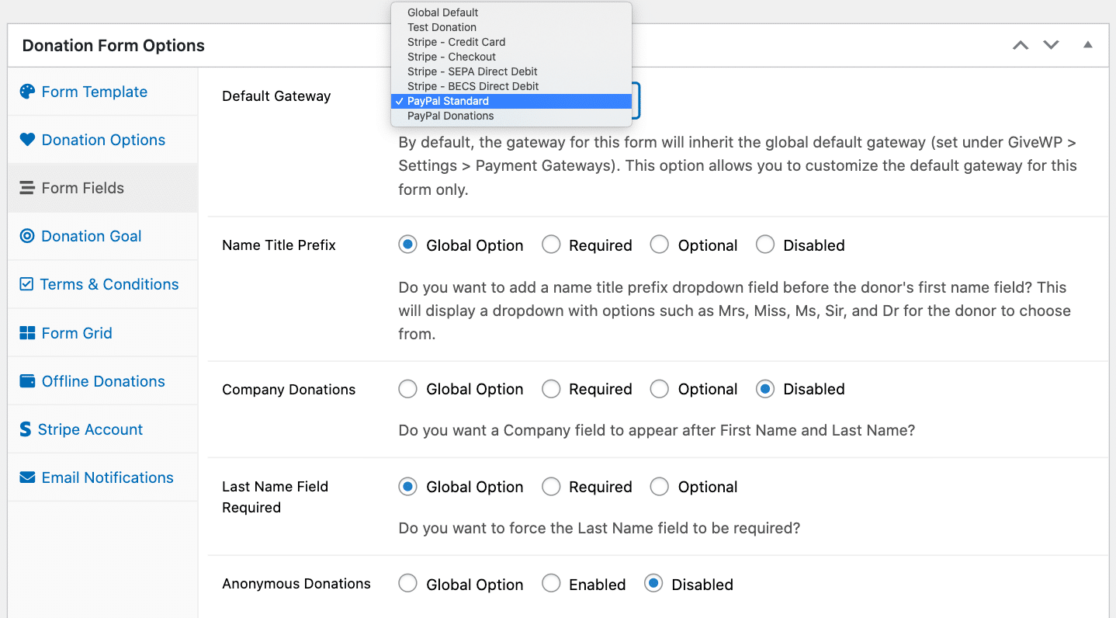The width and height of the screenshot is (1116, 618).
Task: Choose Stripe - Credit Card from gateway dropdown
Action: [x=456, y=42]
